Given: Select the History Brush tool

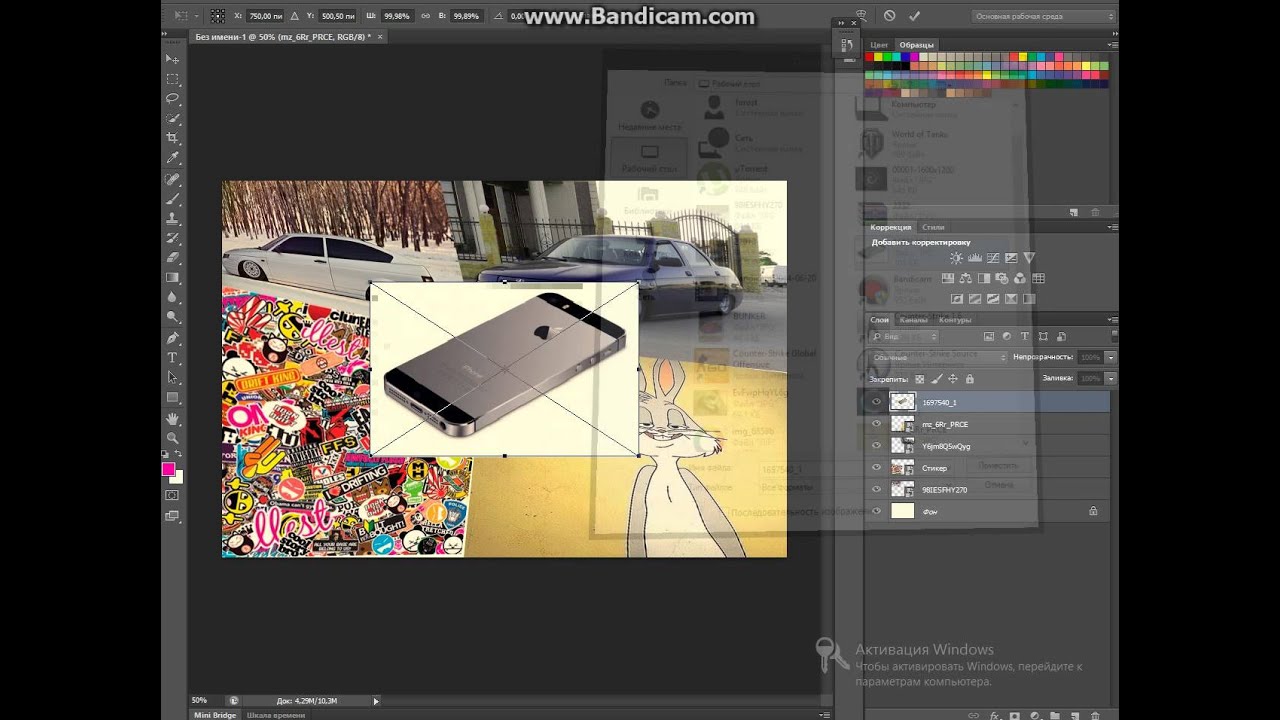Looking at the screenshot, I should (x=172, y=238).
